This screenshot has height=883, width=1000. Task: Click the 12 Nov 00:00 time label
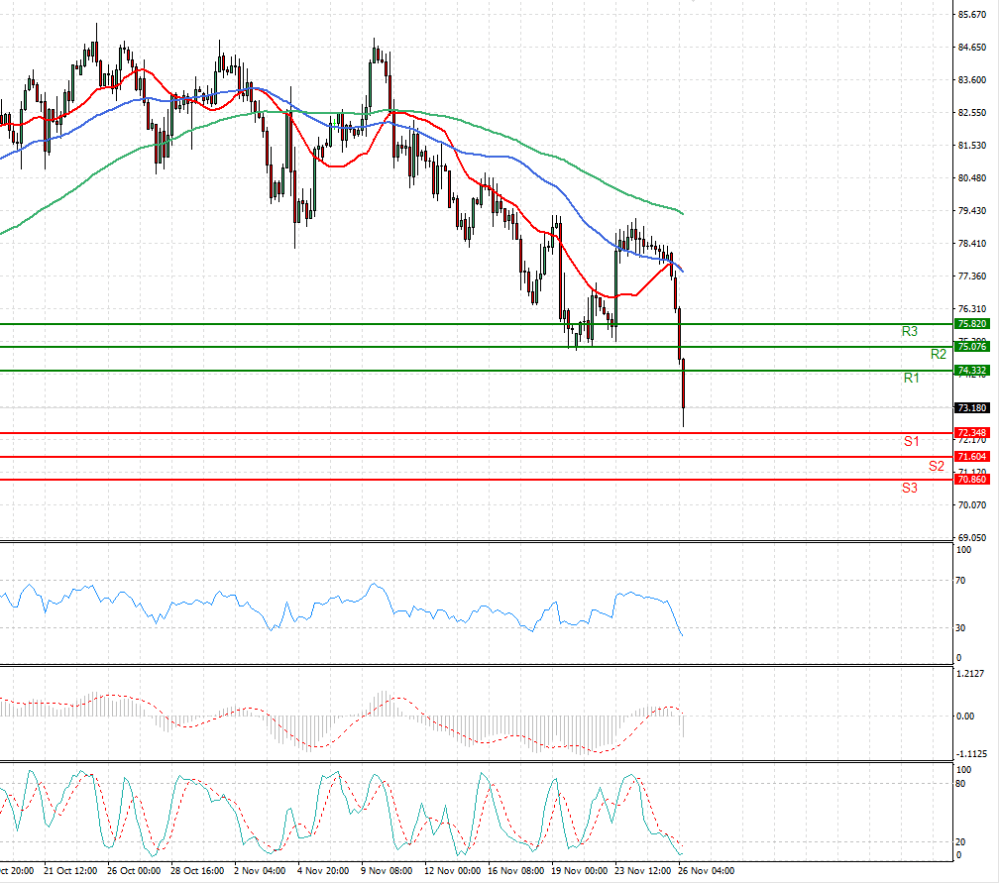tap(452, 871)
